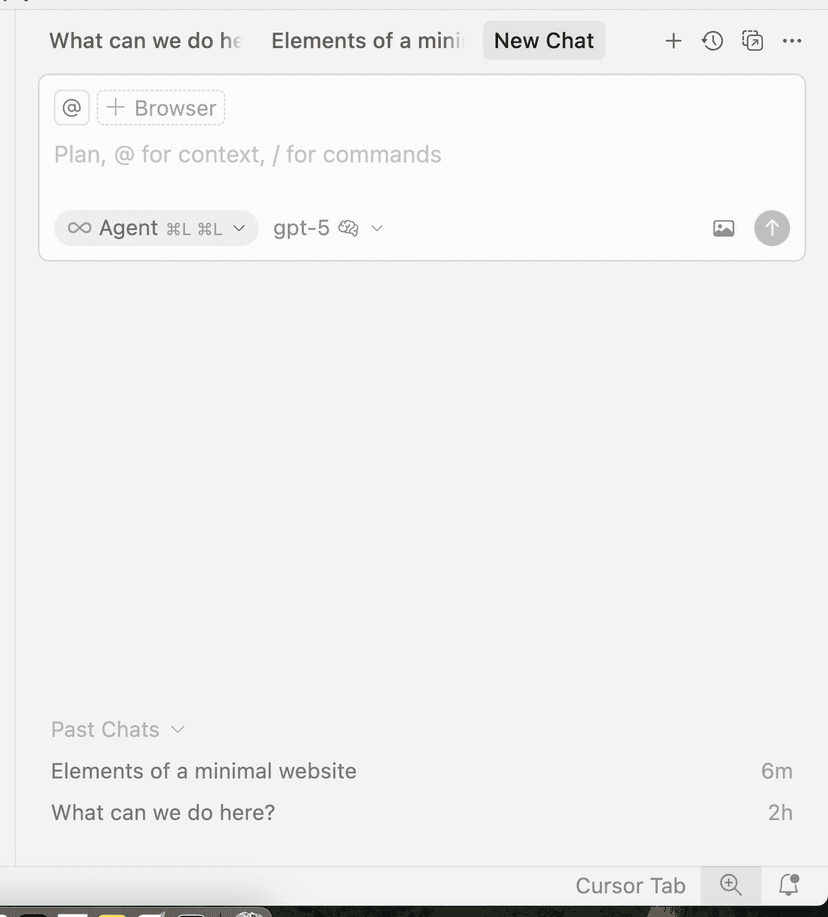This screenshot has width=828, height=917.
Task: Open the past chat What can we do here
Action: (x=162, y=813)
